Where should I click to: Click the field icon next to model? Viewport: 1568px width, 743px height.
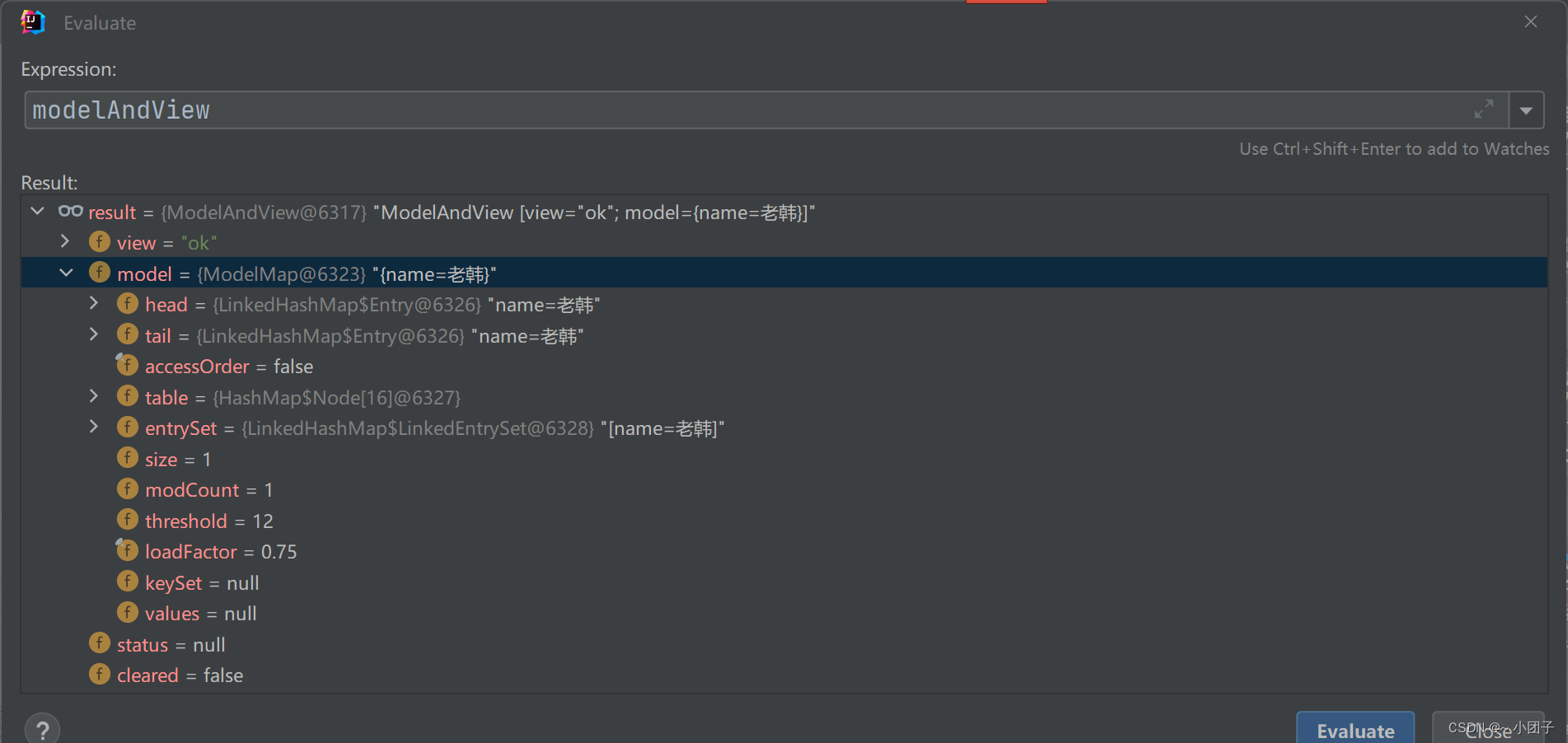(100, 273)
